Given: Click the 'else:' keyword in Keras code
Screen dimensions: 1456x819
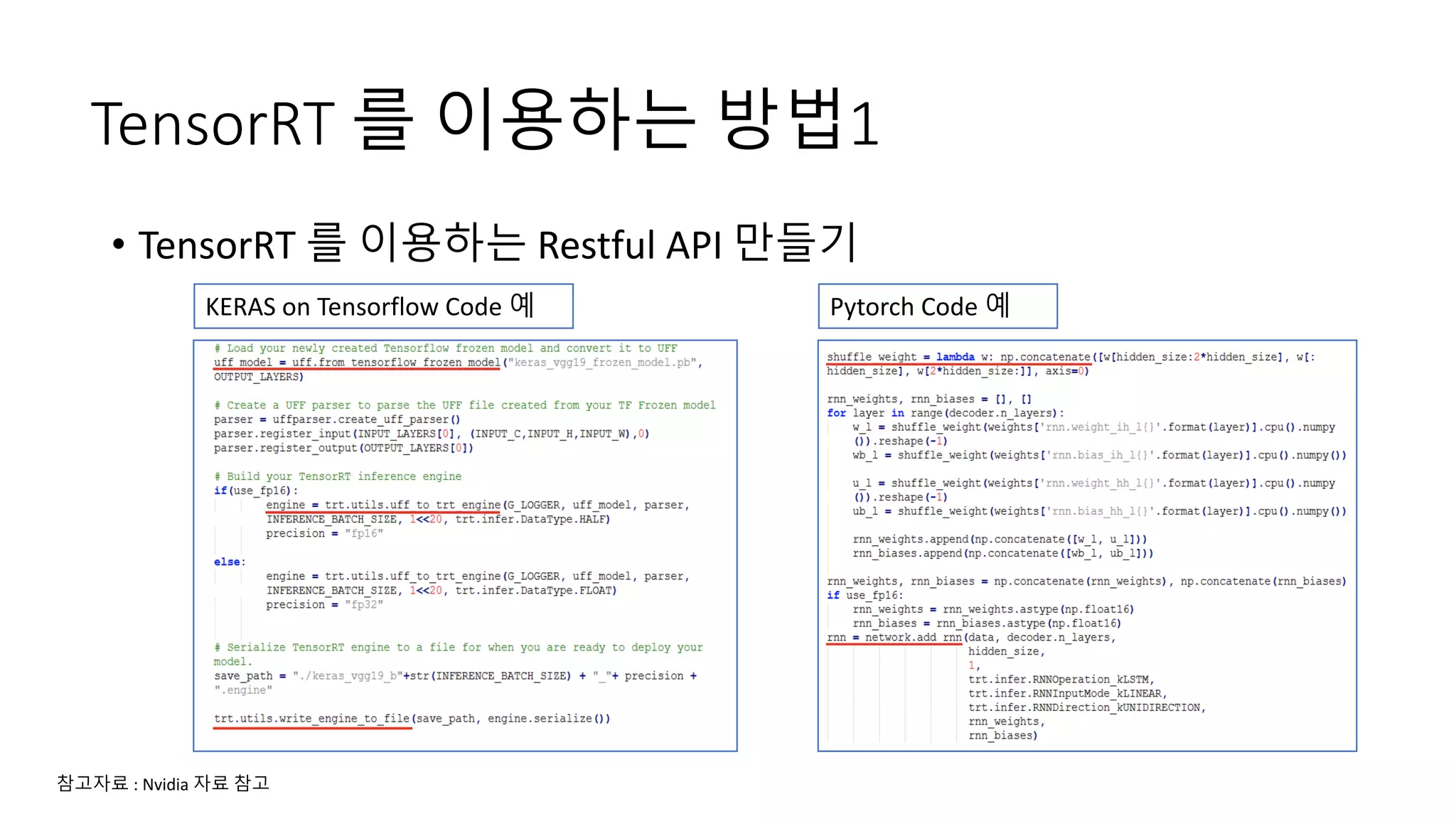Looking at the screenshot, I should [x=230, y=562].
